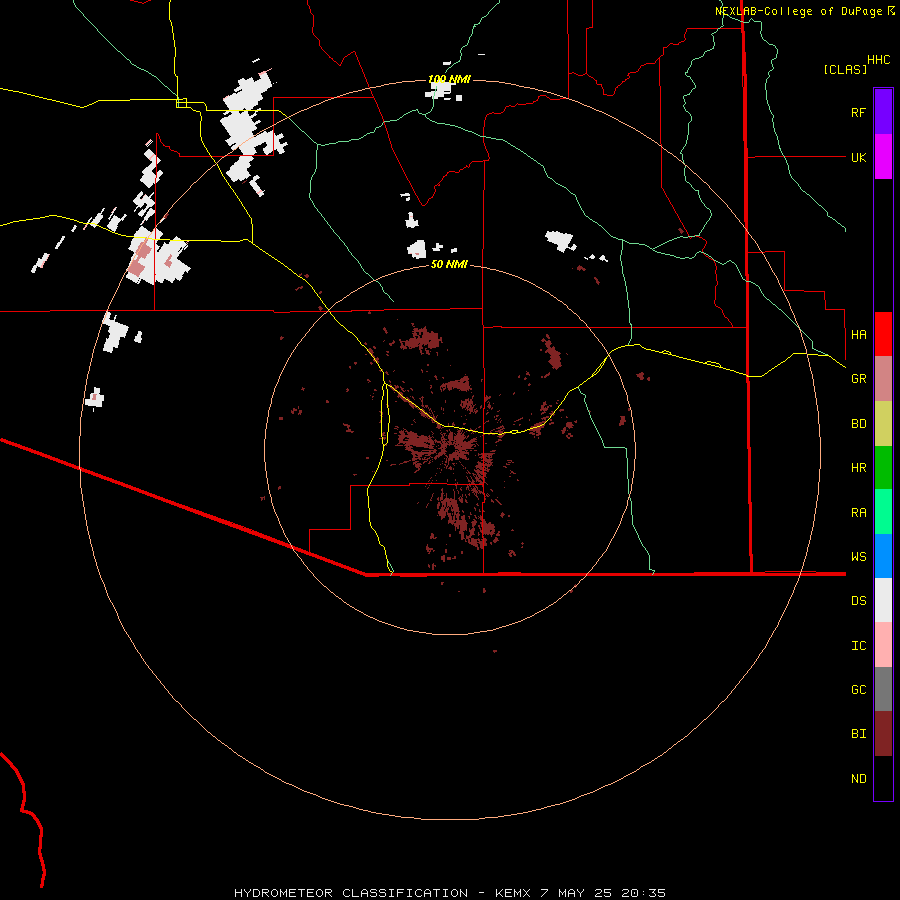900x900 pixels.
Task: Select the GR graupel legend swatch
Action: point(883,379)
